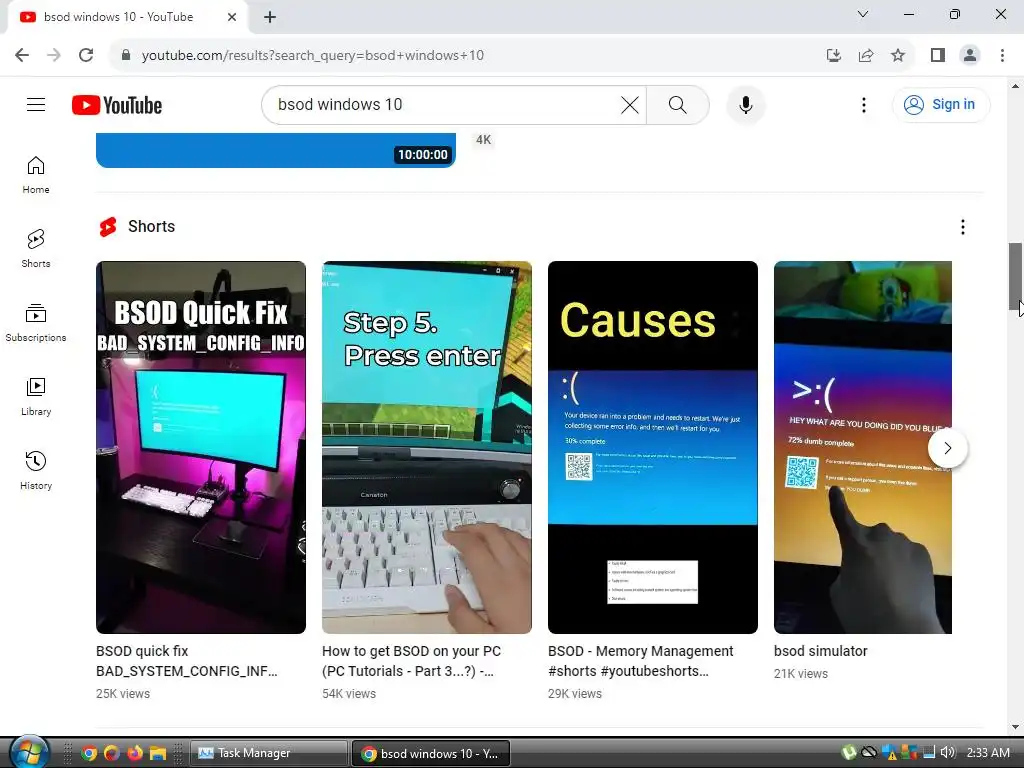Open Home in the sidebar
Screen dimensions: 1024x768
[x=36, y=175]
